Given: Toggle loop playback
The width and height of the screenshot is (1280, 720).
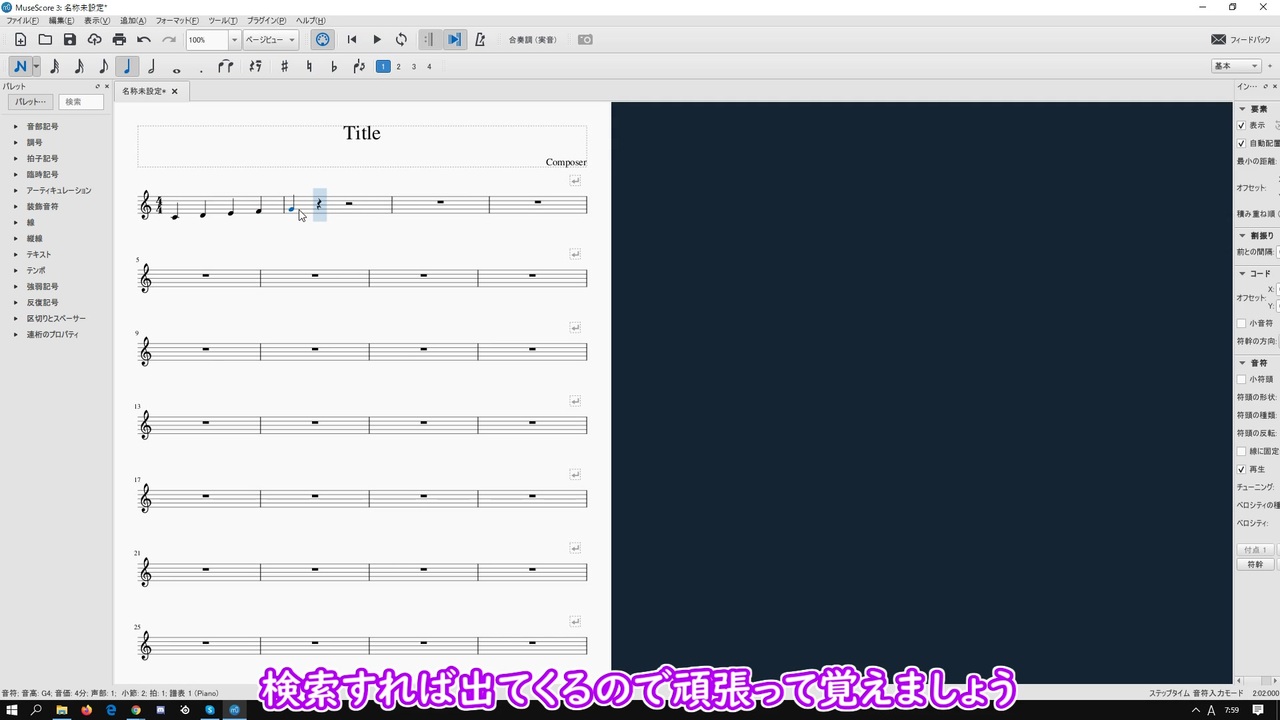Looking at the screenshot, I should tap(401, 40).
